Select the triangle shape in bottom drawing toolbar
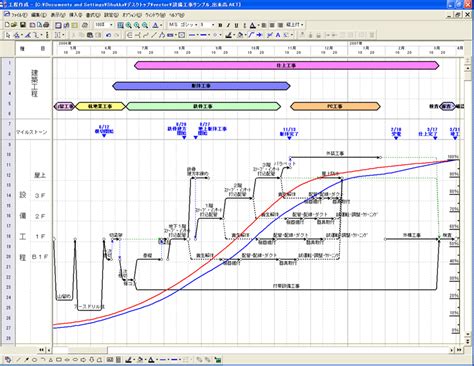This screenshot has height=366, width=474. point(51,360)
